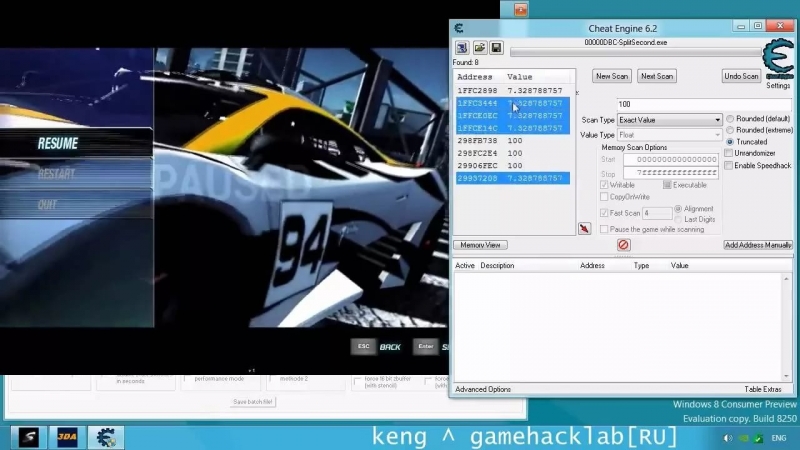Click the New Scan button
The width and height of the screenshot is (800, 450).
coord(612,76)
